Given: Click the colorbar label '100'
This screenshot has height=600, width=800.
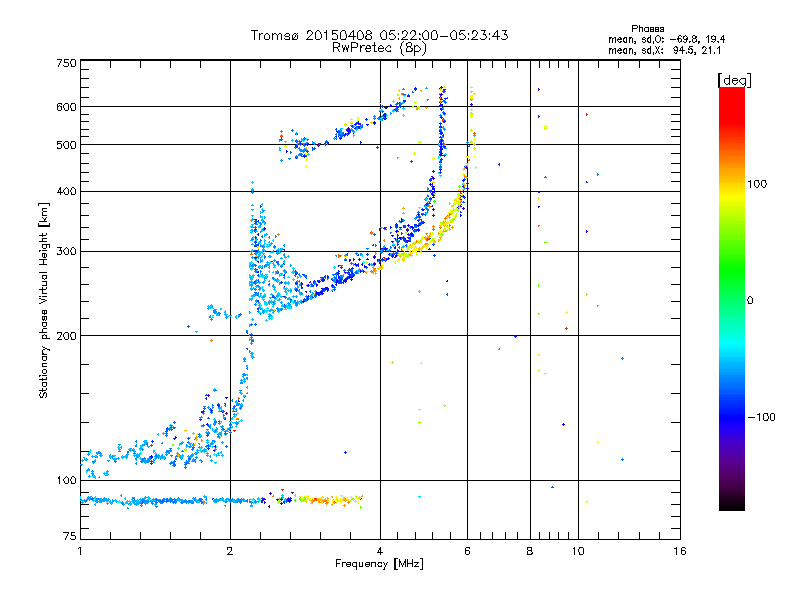Looking at the screenshot, I should pos(757,184).
